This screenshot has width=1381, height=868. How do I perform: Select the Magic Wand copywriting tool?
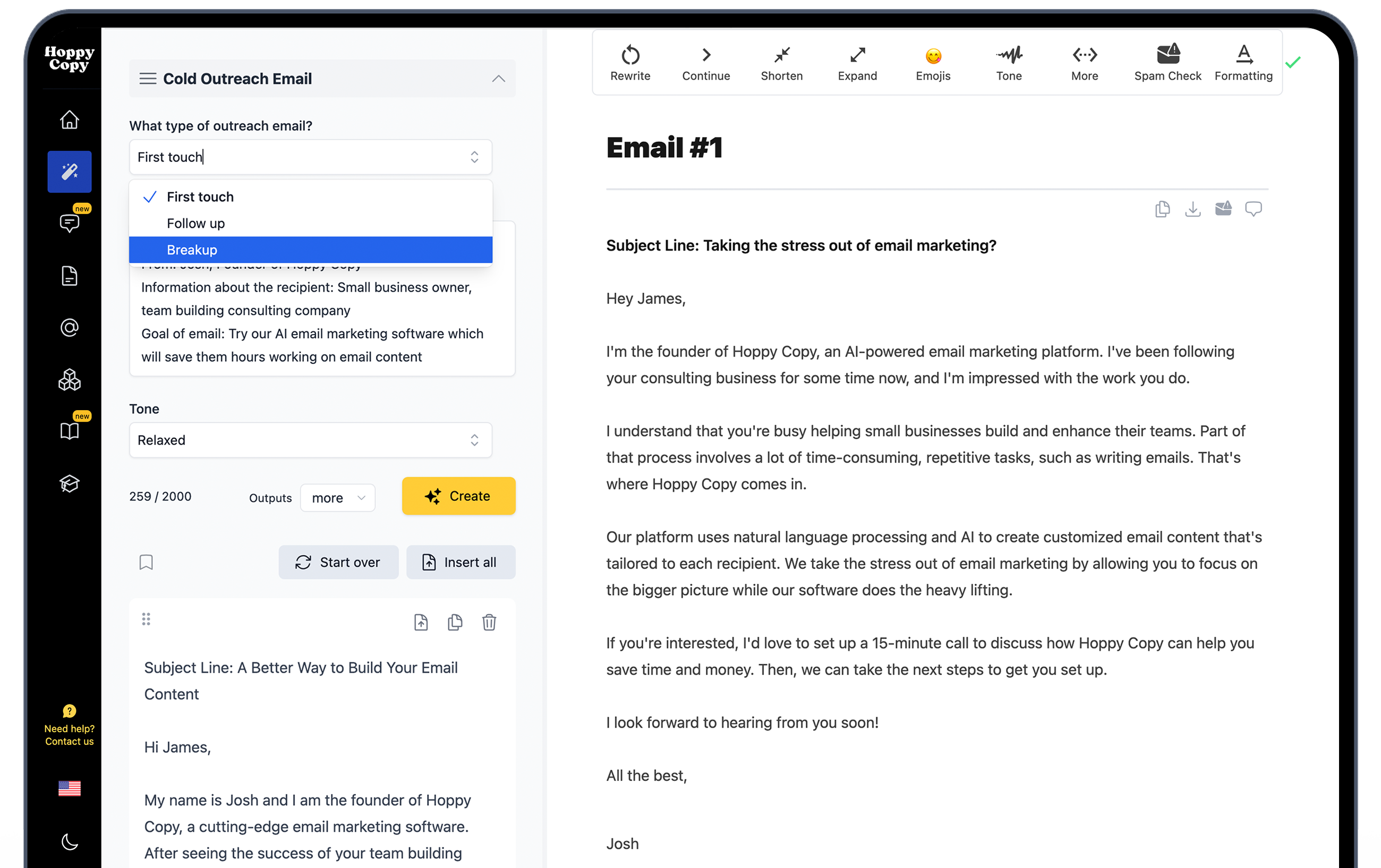69,171
